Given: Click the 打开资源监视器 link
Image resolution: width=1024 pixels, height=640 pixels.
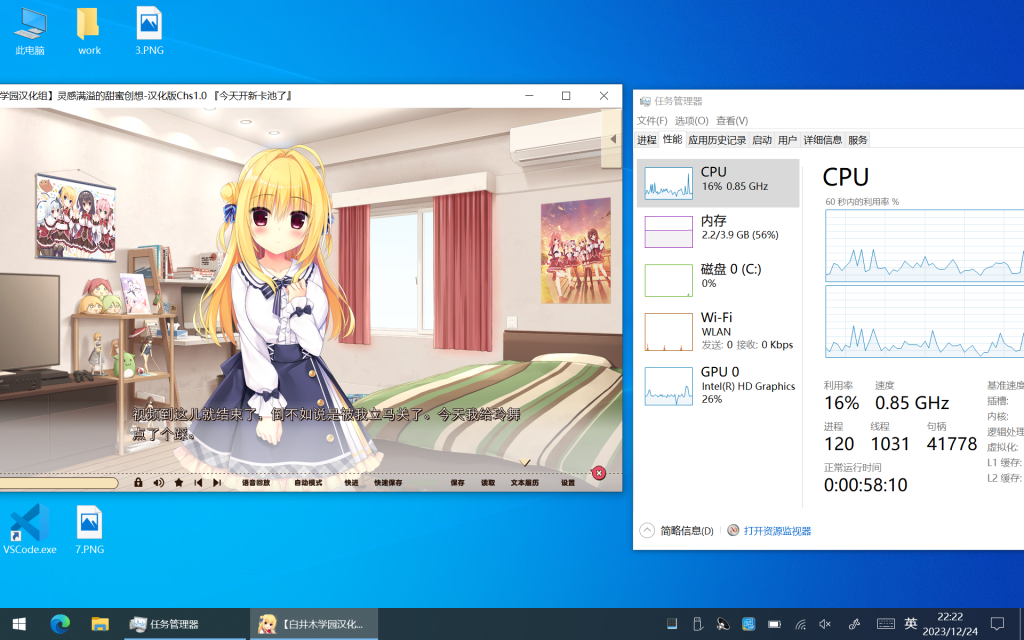Looking at the screenshot, I should 777,531.
